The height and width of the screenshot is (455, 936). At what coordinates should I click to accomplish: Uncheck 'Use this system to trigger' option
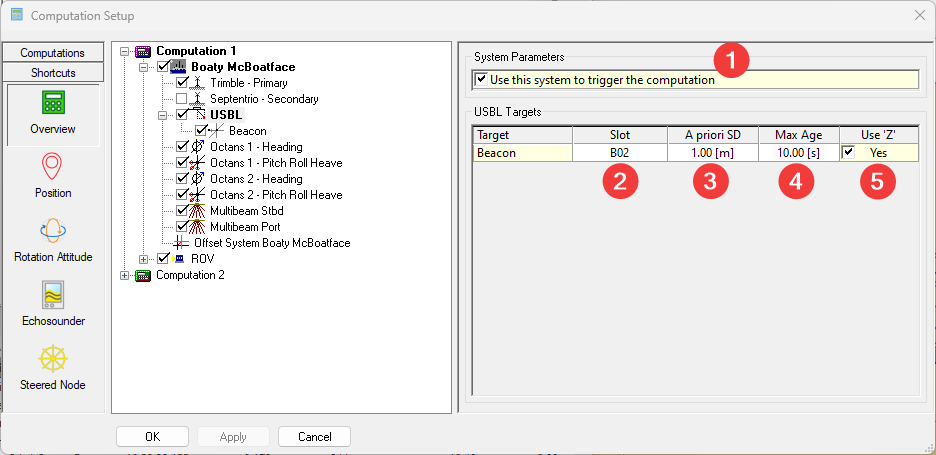[482, 80]
